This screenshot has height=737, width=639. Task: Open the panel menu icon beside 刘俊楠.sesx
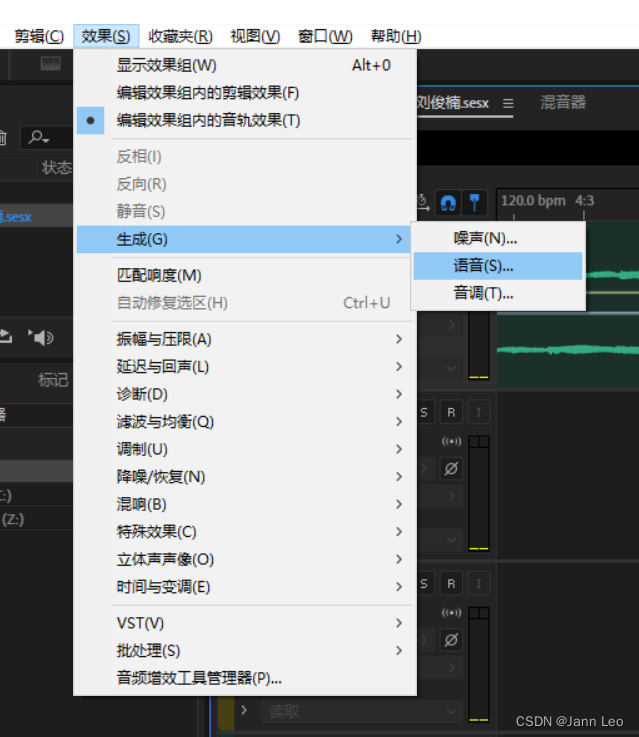pos(508,103)
